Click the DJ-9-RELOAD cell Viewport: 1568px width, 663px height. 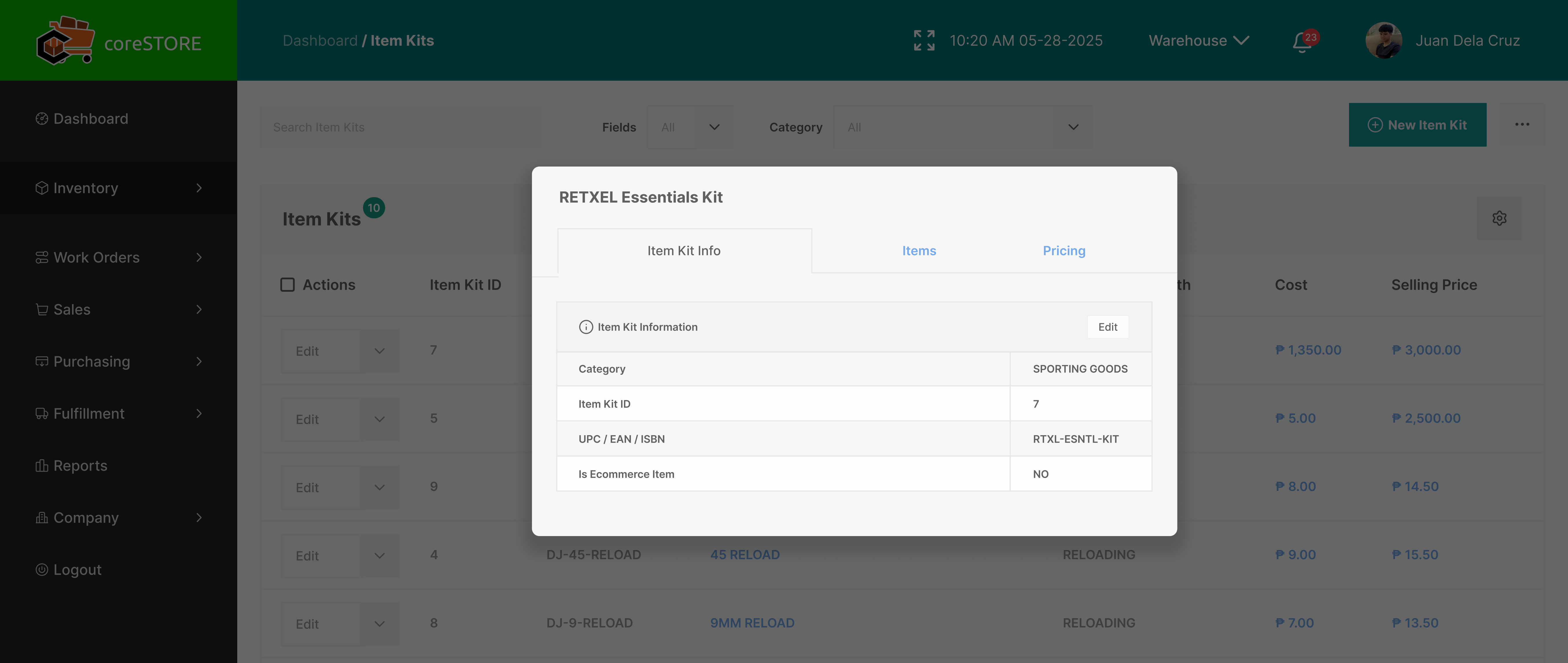click(589, 623)
